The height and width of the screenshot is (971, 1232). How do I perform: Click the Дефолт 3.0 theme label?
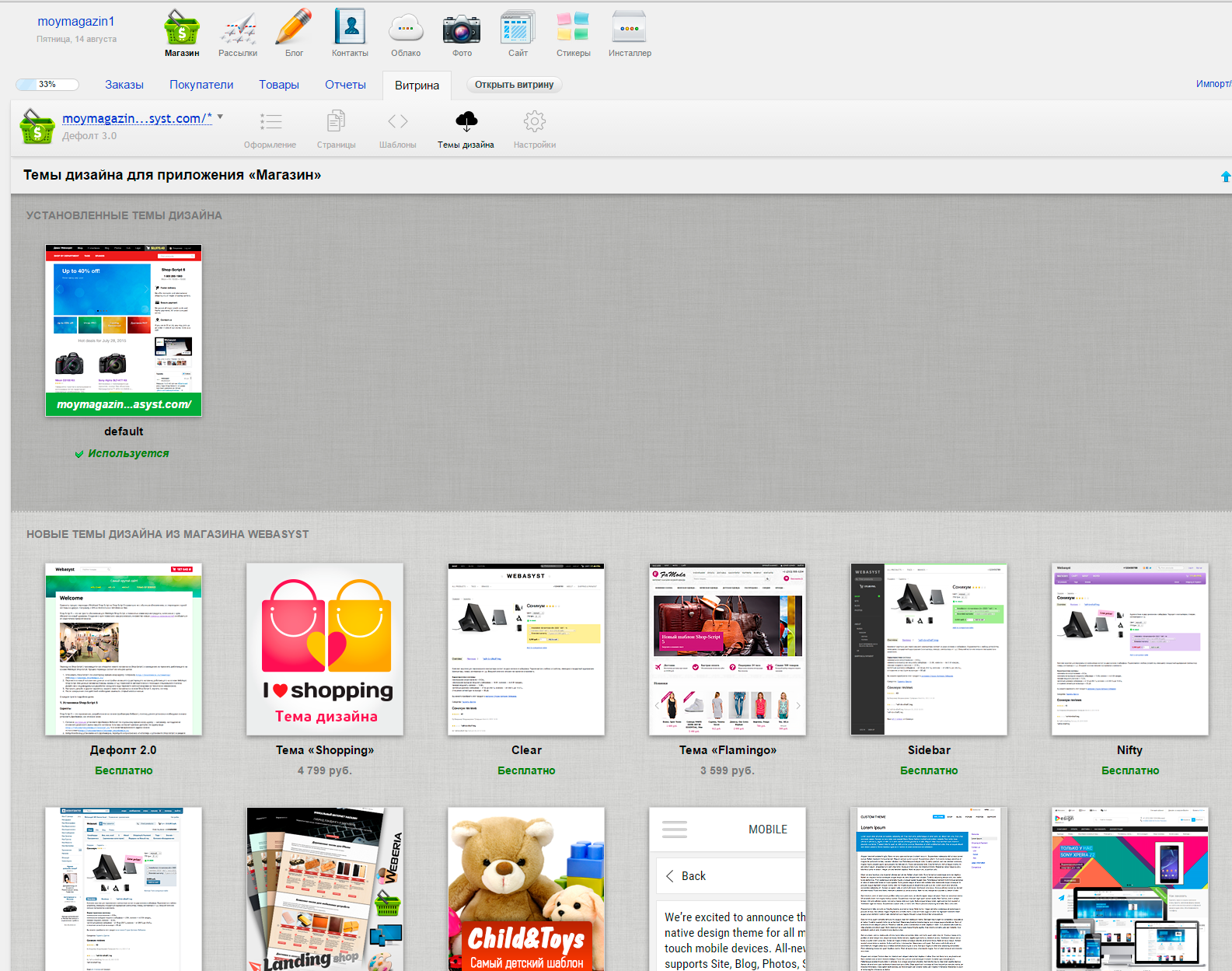click(89, 136)
